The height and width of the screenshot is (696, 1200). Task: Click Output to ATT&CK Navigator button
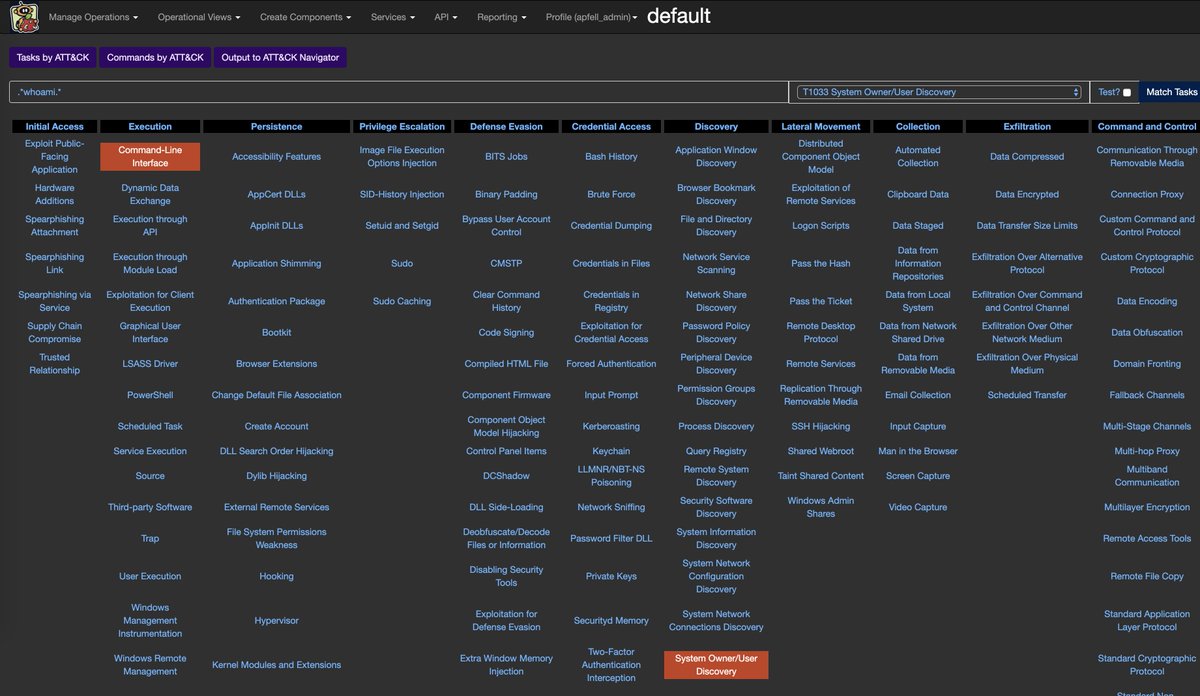pyautogui.click(x=280, y=58)
